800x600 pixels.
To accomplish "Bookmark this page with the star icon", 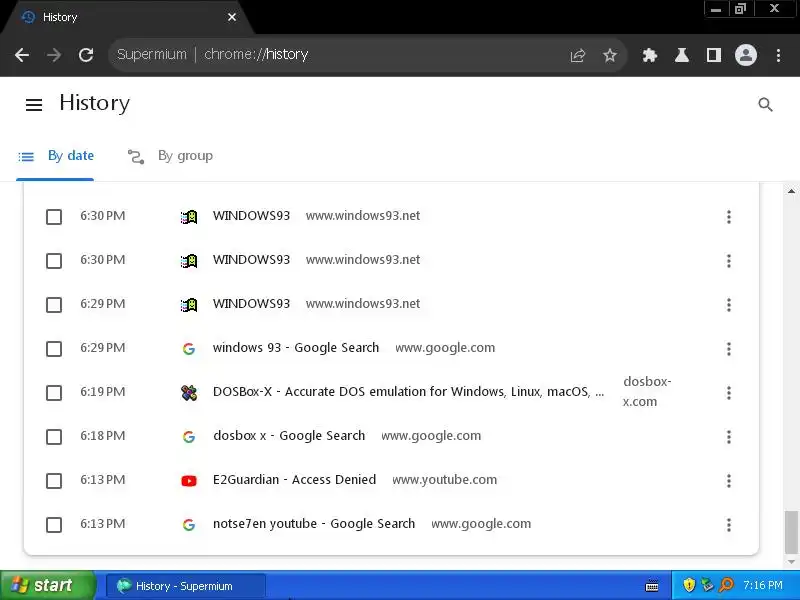I will point(610,55).
